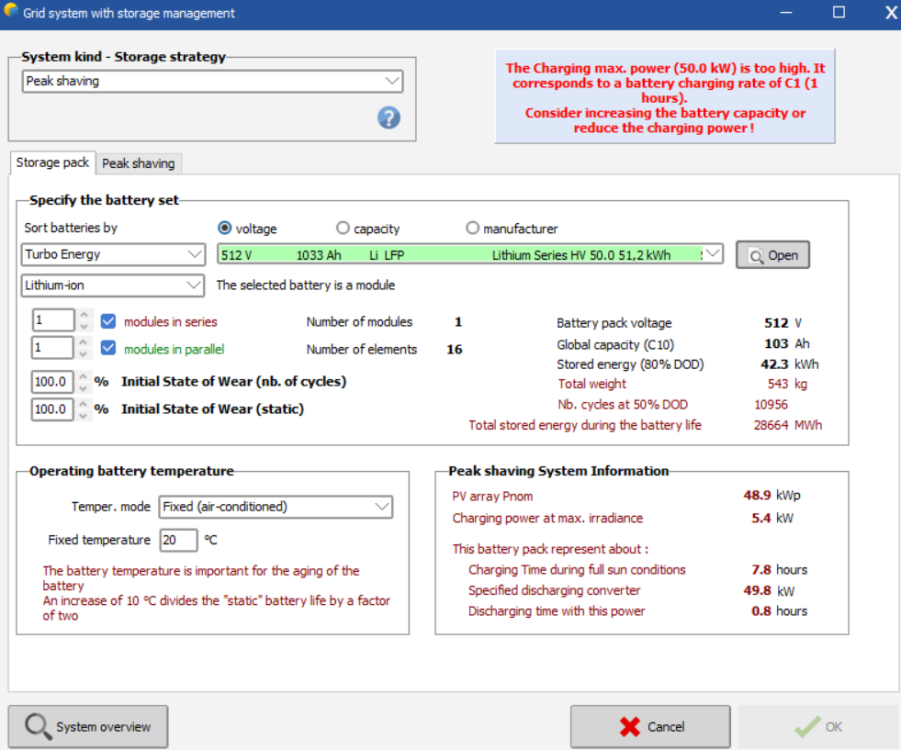Select the capacity sort radio button
The image size is (901, 750).
[343, 228]
